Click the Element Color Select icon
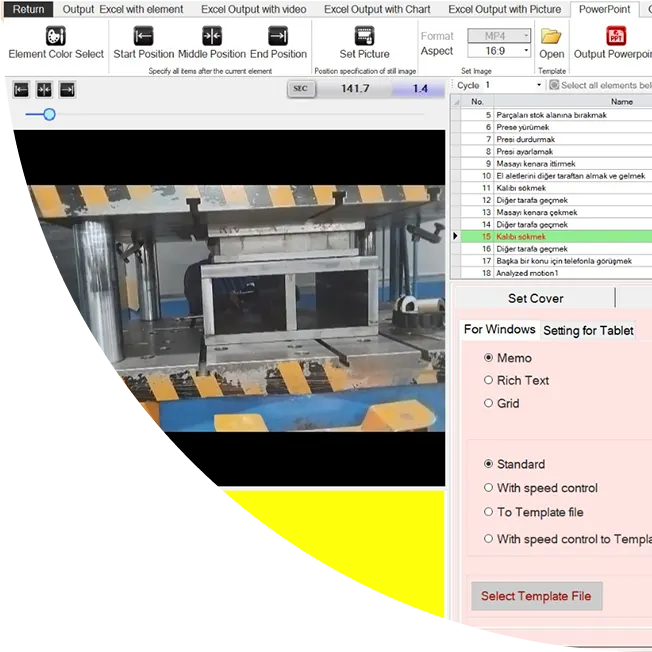 [56, 36]
